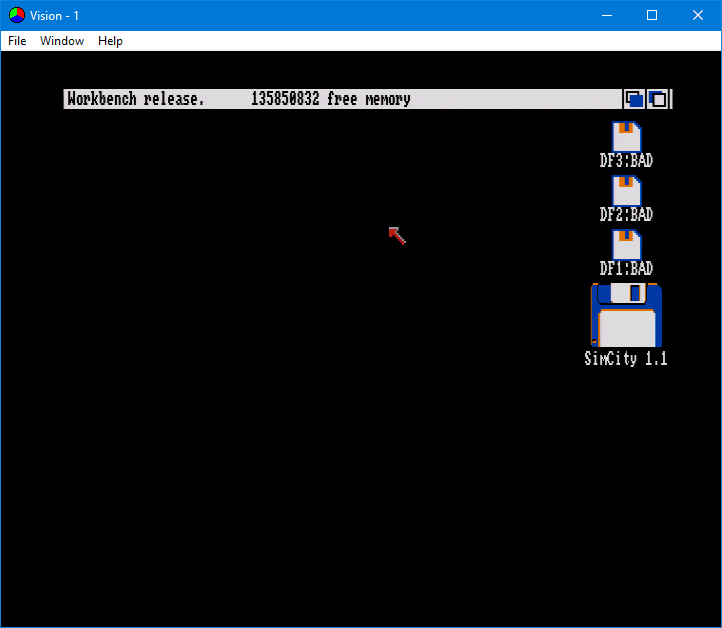Click the Workbench screen-to-front gadget
Viewport: 722px width, 628px height.
658,99
